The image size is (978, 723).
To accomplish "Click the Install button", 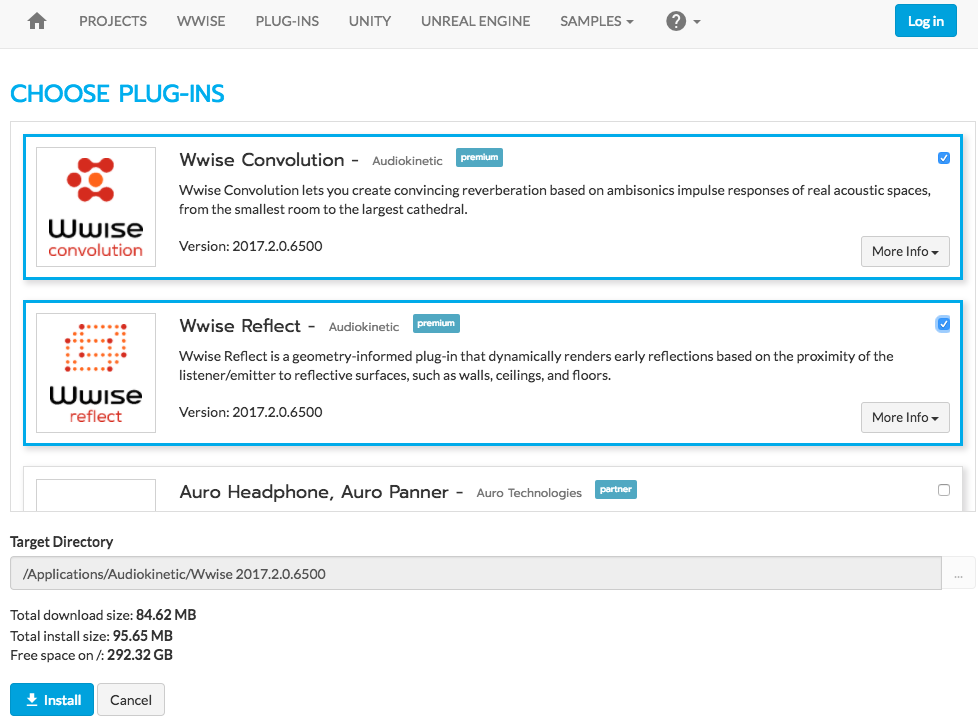I will point(52,699).
